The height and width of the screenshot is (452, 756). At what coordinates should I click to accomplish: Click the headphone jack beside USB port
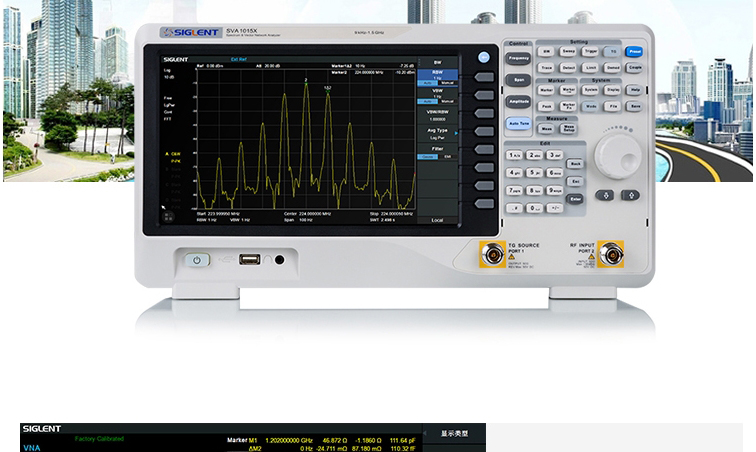click(x=279, y=260)
